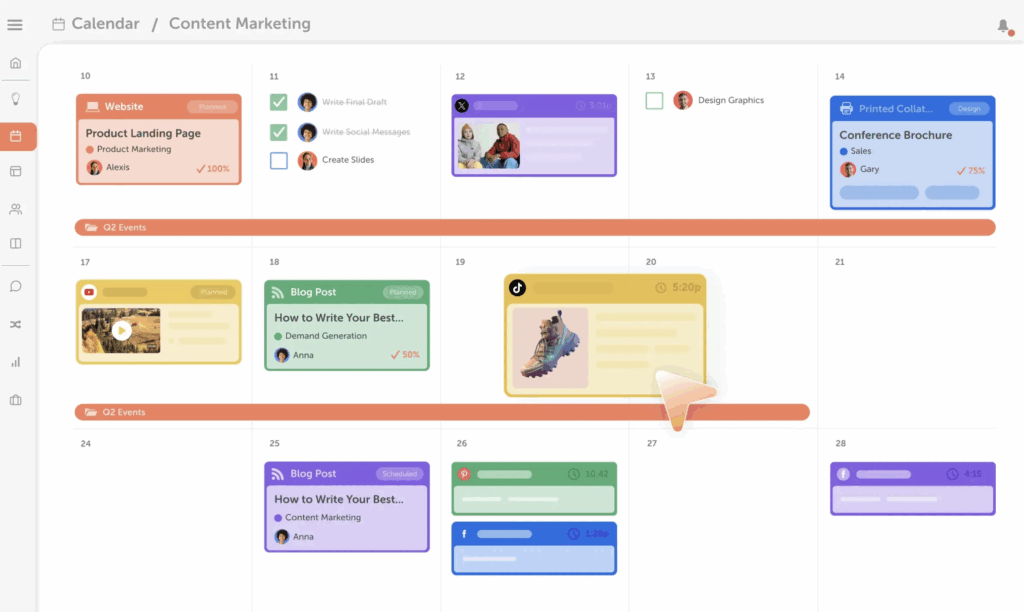Click the Planned tag on the Blog Post card

click(401, 291)
